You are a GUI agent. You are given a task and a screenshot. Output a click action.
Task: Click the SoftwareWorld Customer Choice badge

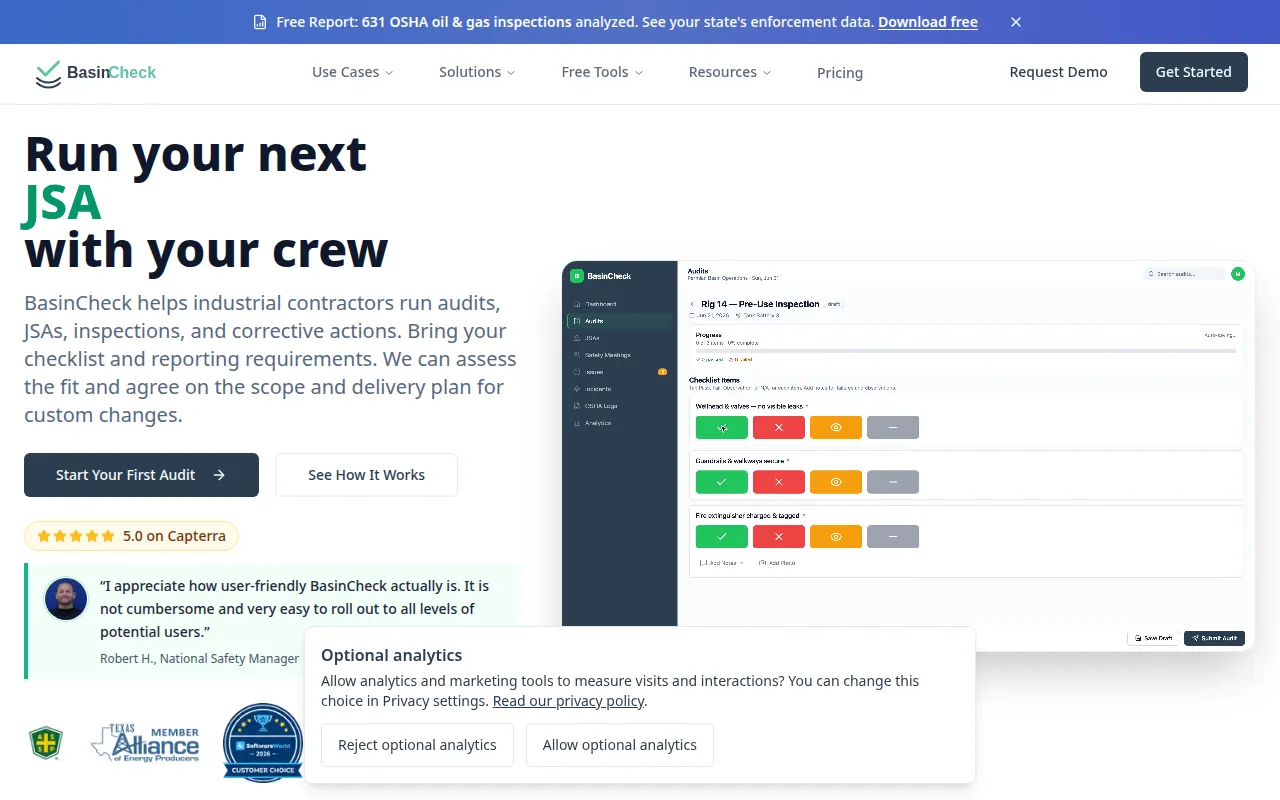(x=262, y=743)
